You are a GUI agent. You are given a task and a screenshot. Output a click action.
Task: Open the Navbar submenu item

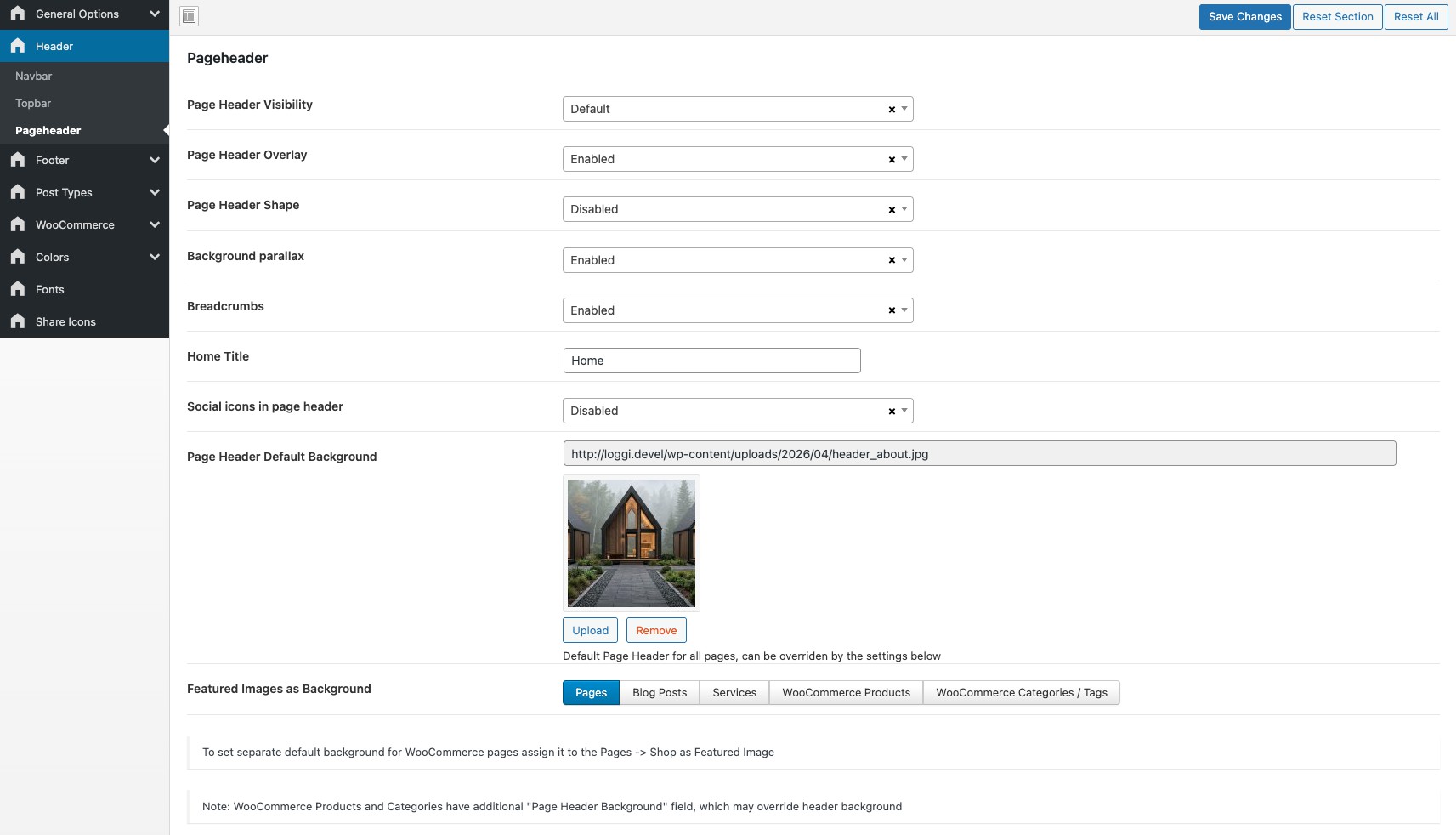coord(34,77)
